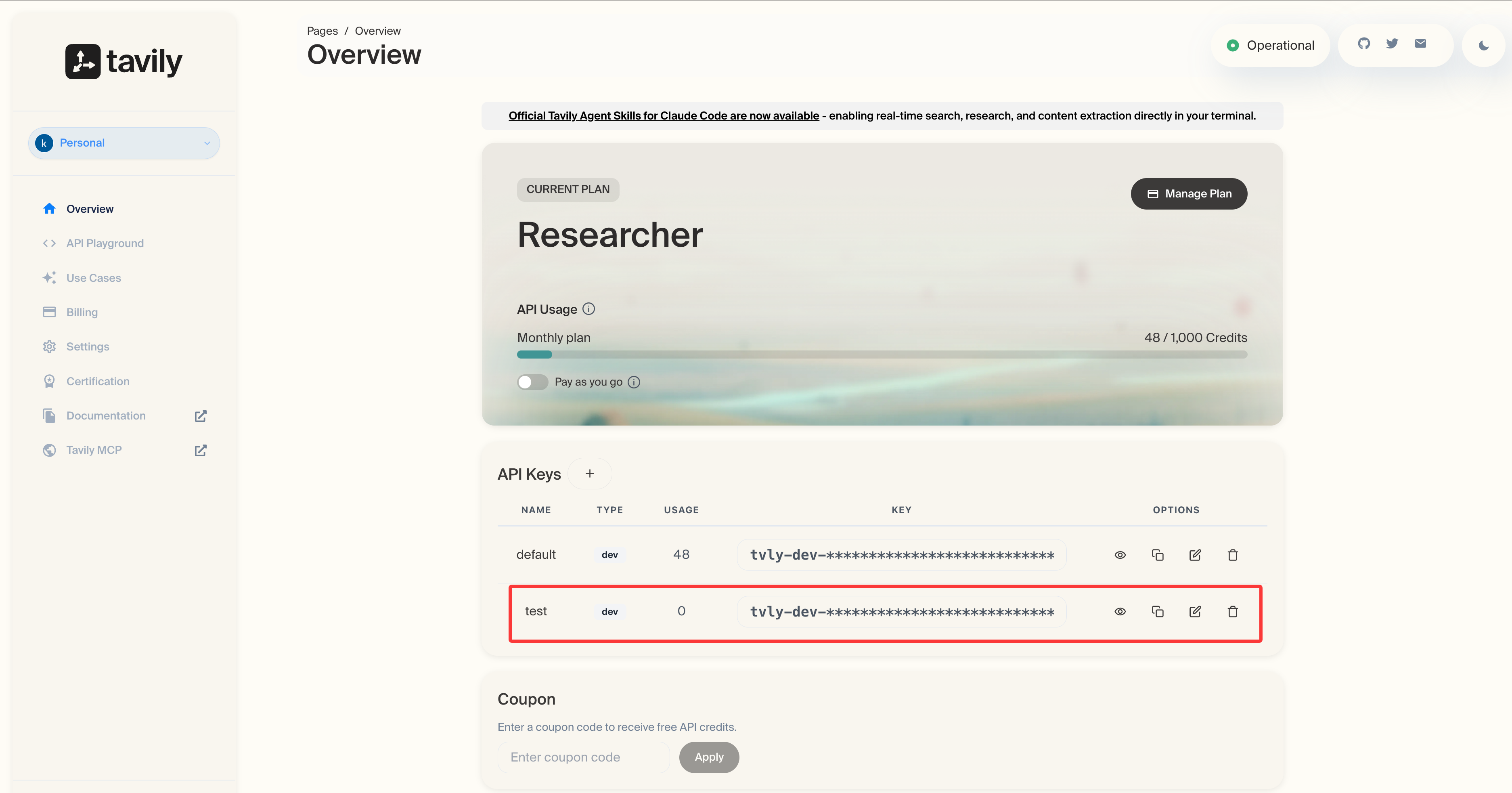Open API Playground page
Image resolution: width=1512 pixels, height=793 pixels.
click(x=105, y=243)
